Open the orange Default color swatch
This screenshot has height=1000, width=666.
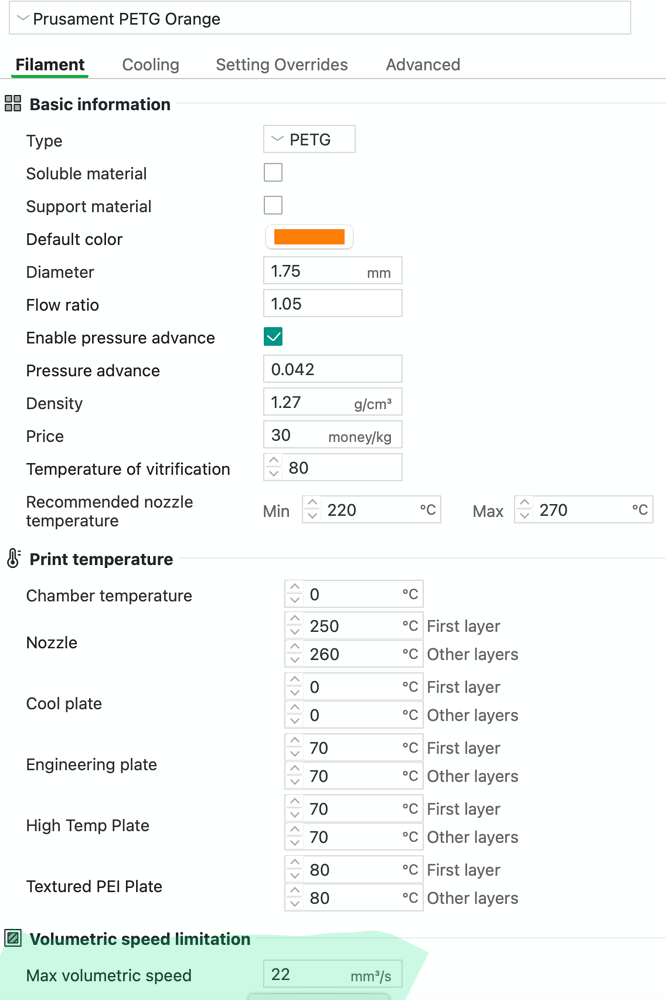309,237
